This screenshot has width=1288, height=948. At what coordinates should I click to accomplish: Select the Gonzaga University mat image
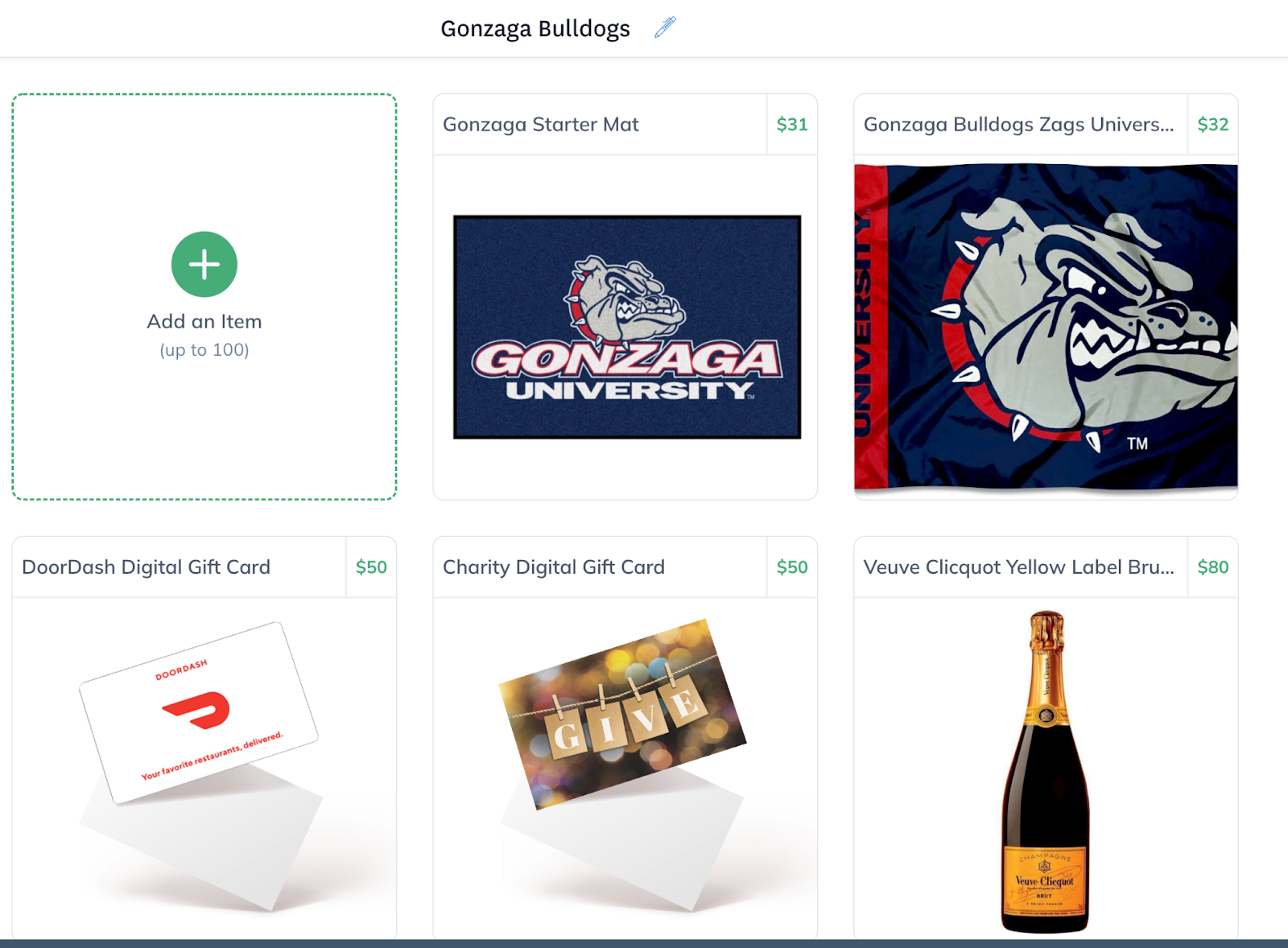(627, 327)
